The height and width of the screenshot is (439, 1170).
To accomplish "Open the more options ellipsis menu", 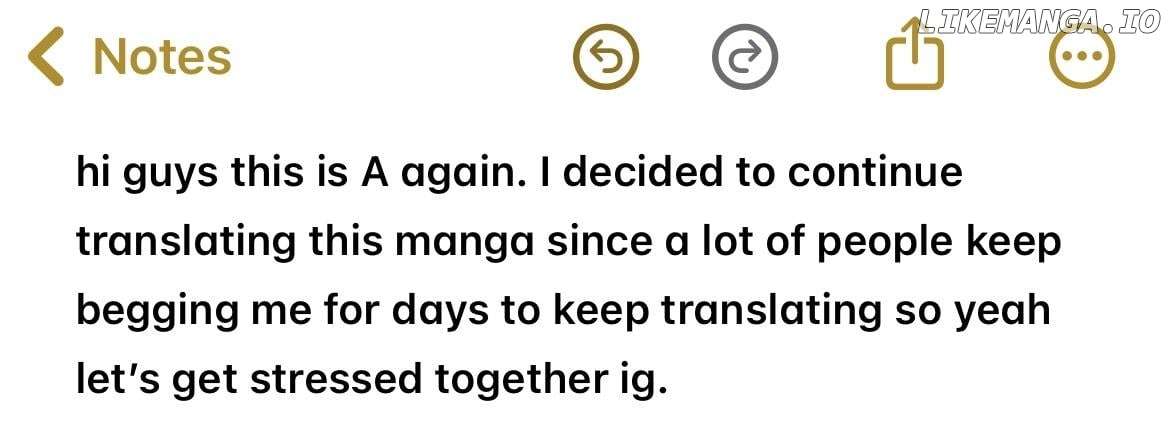I will 1082,57.
